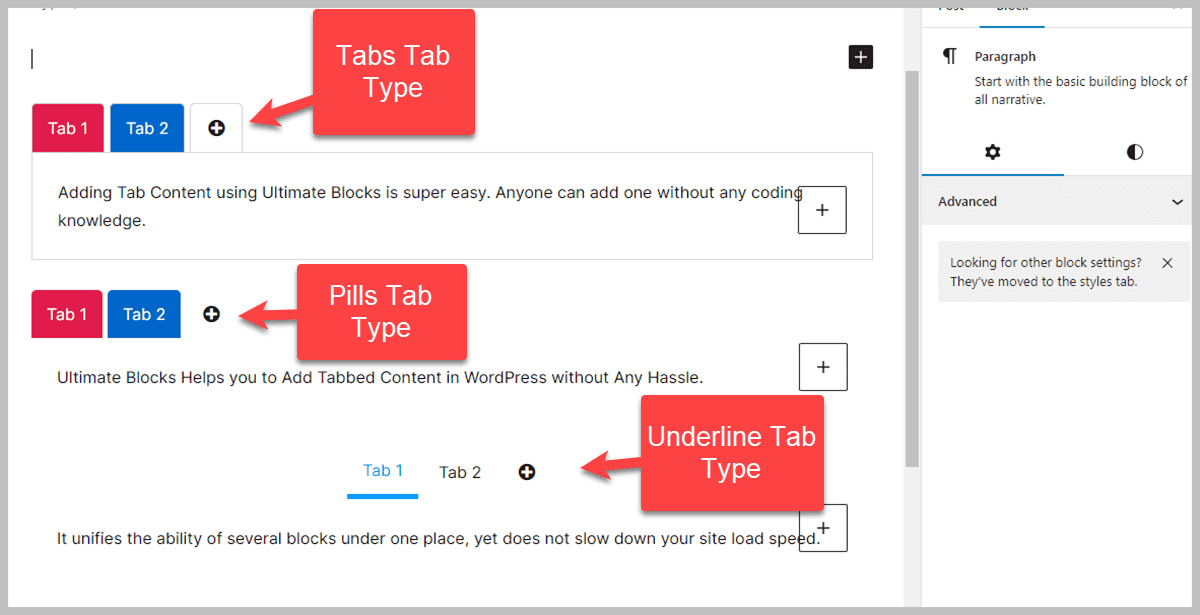Select Tab 2 in the Tabs type block
Screen dimensions: 1200x615
click(x=147, y=127)
